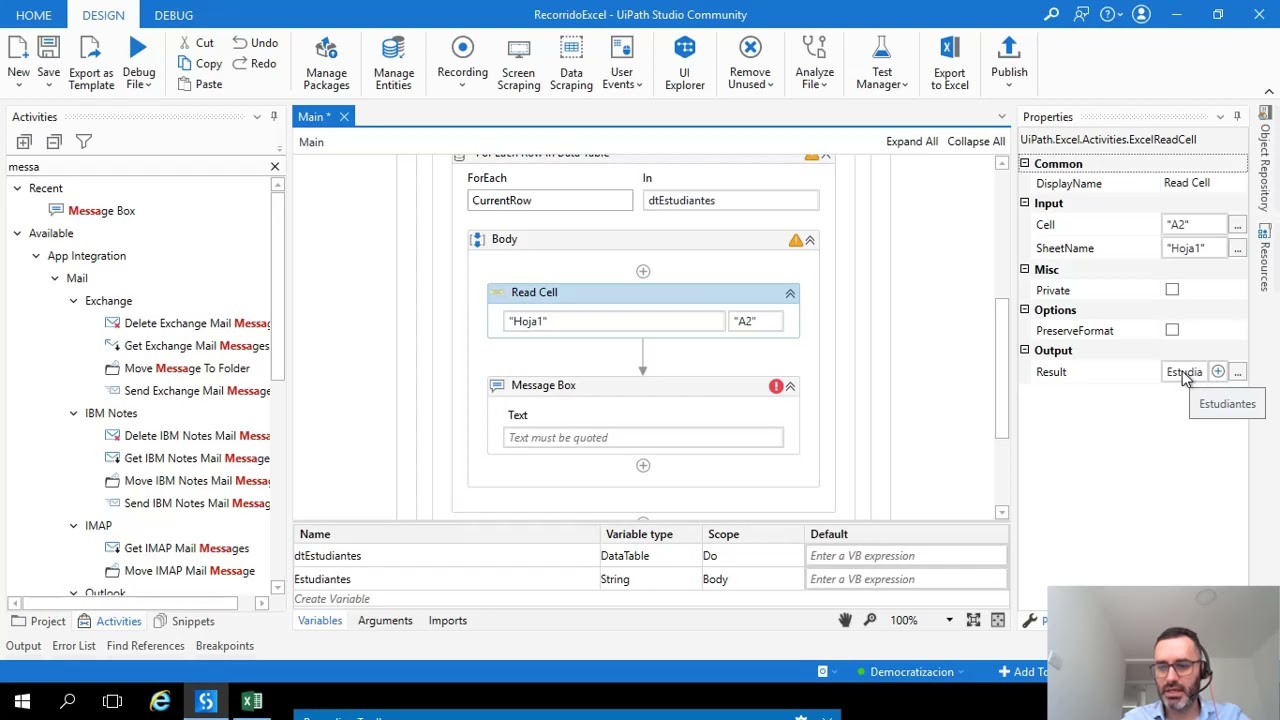Viewport: 1280px width, 720px height.
Task: Switch to the Snippets tab
Action: click(183, 621)
